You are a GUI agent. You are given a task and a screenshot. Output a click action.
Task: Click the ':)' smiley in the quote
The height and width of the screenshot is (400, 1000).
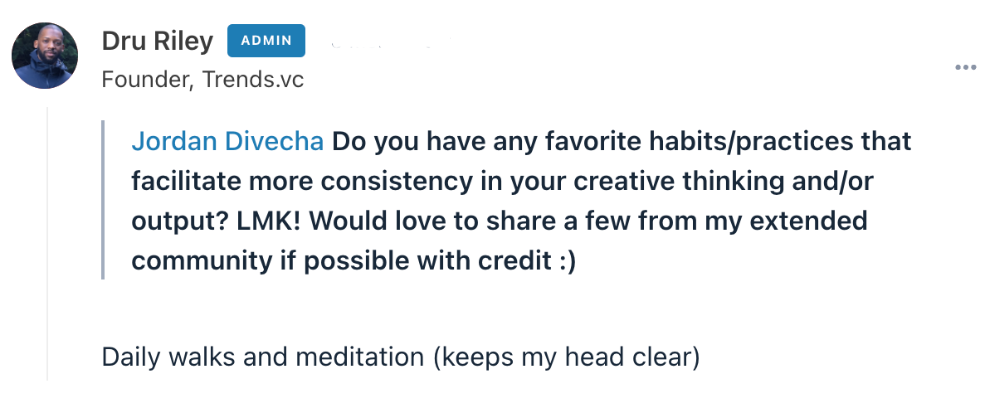[x=564, y=261]
